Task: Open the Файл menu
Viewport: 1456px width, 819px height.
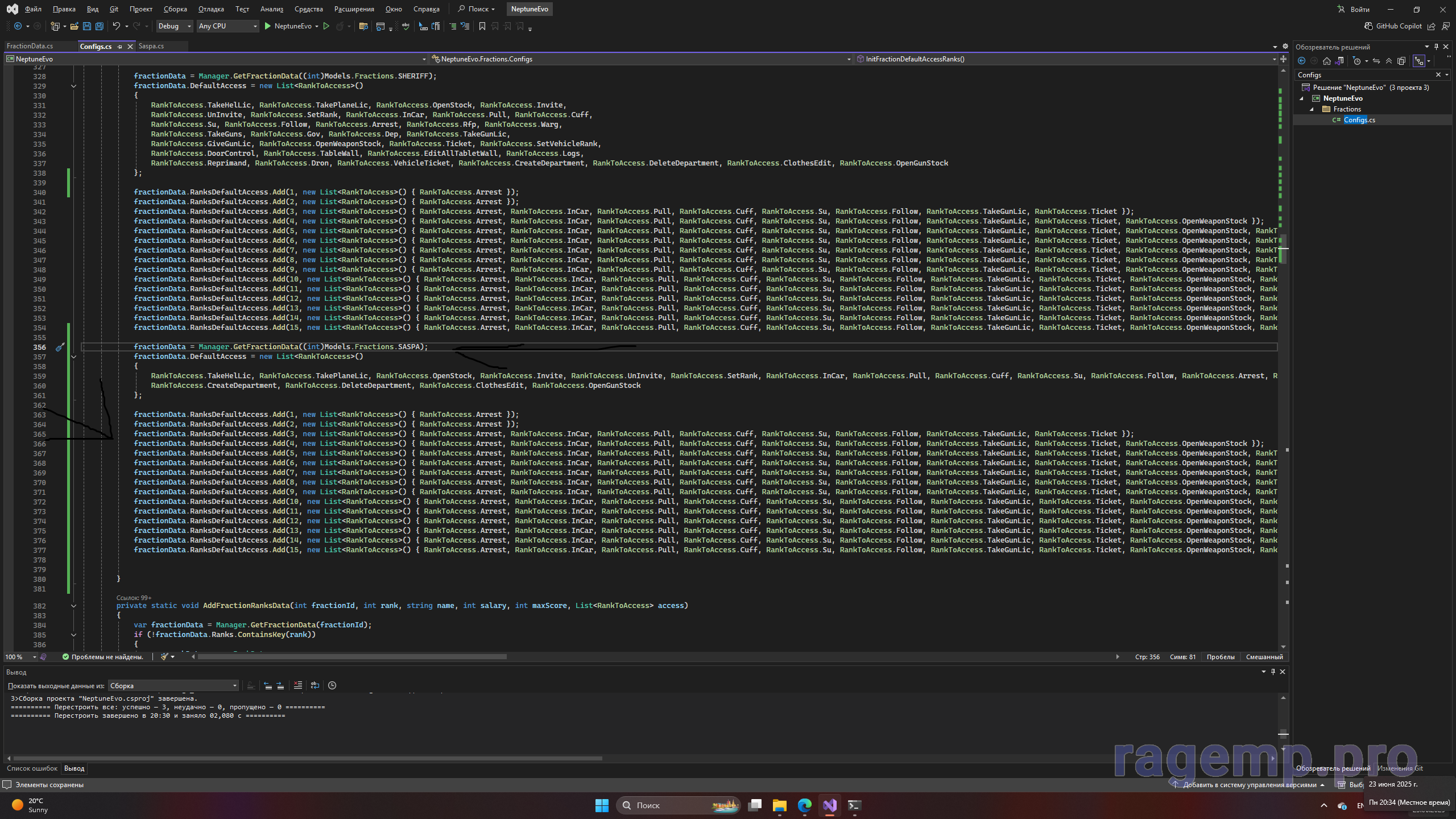Action: point(33,9)
